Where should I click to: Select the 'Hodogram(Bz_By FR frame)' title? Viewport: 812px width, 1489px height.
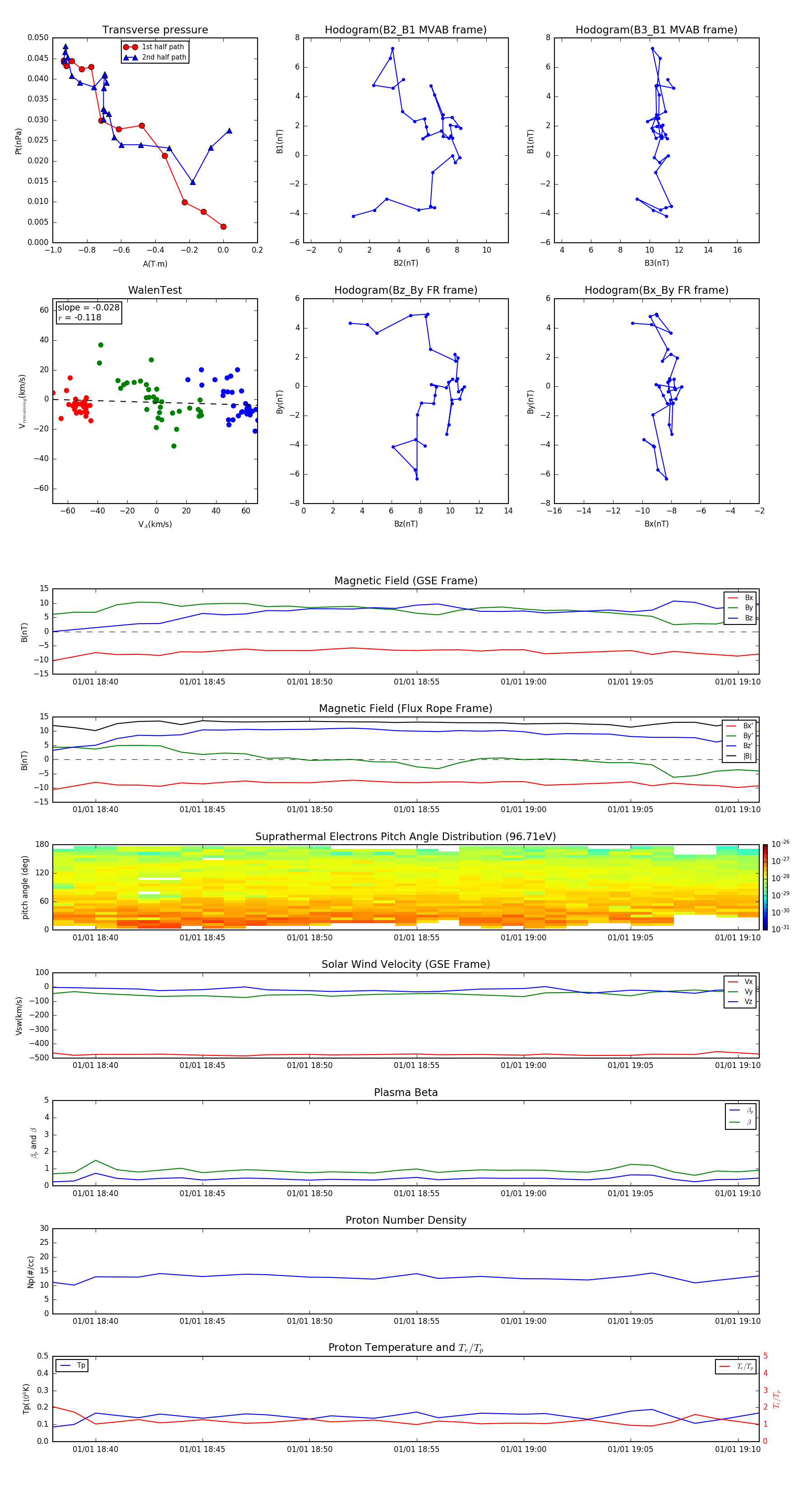click(x=406, y=290)
